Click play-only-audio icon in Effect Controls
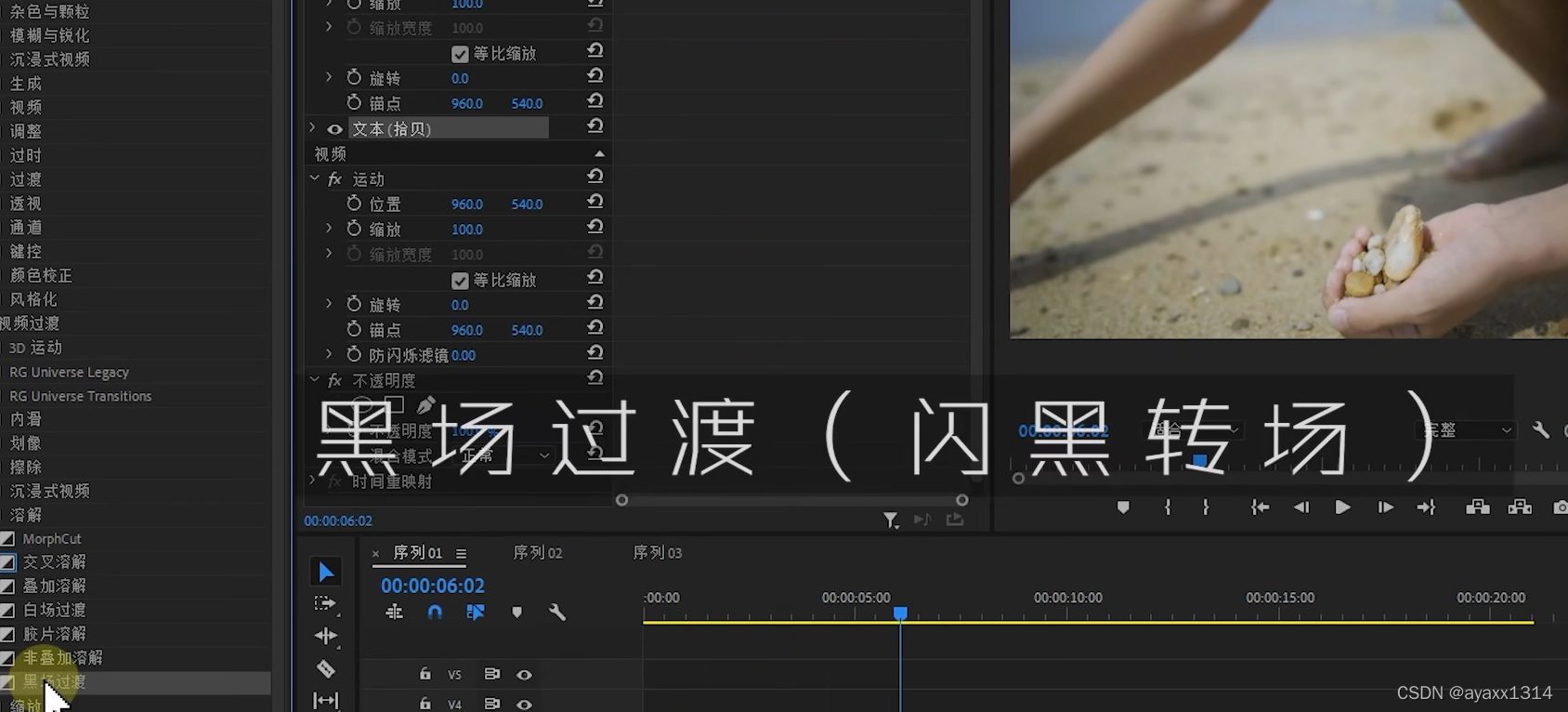Viewport: 1568px width, 712px height. [921, 520]
